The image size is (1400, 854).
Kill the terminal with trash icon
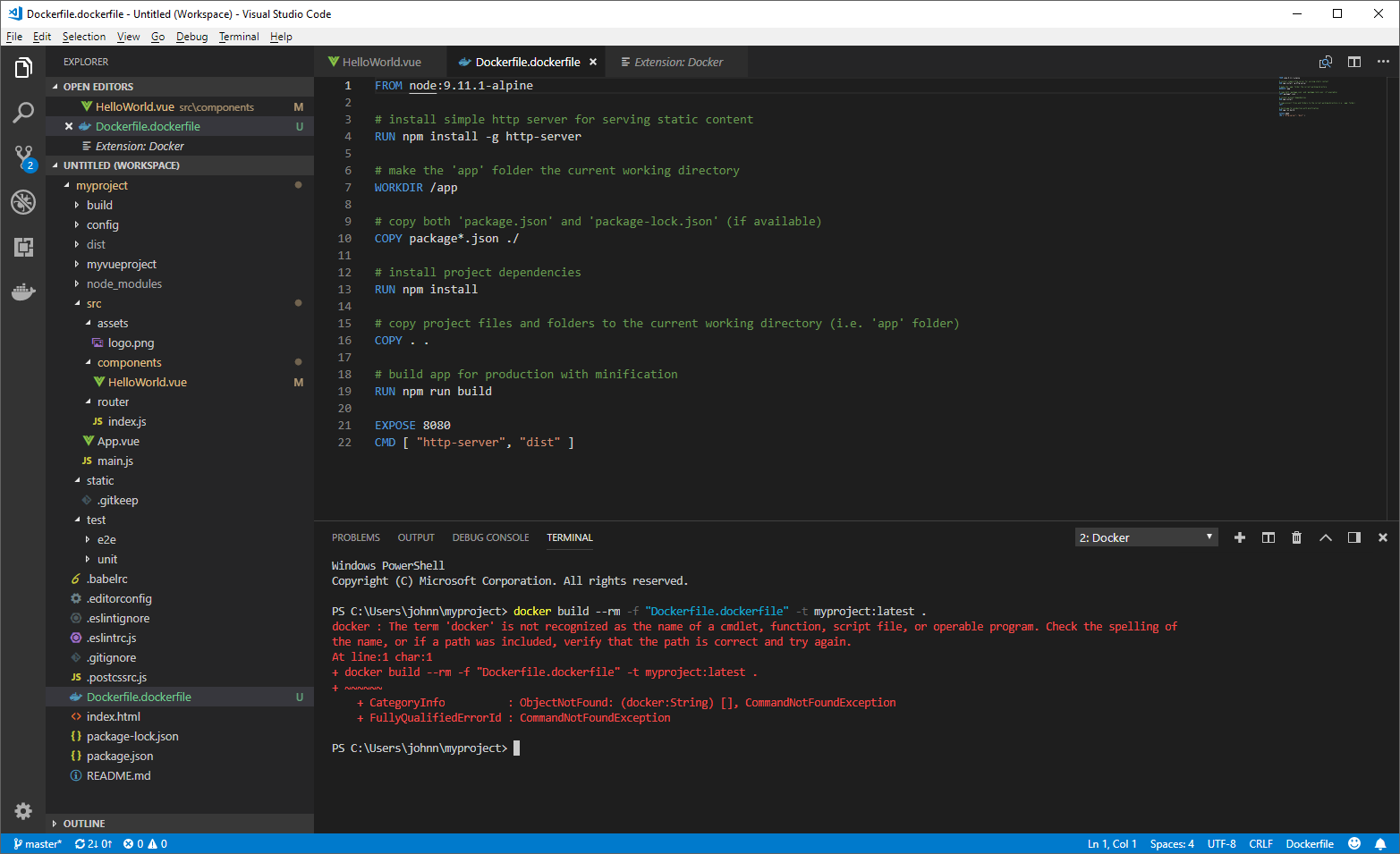[x=1297, y=537]
